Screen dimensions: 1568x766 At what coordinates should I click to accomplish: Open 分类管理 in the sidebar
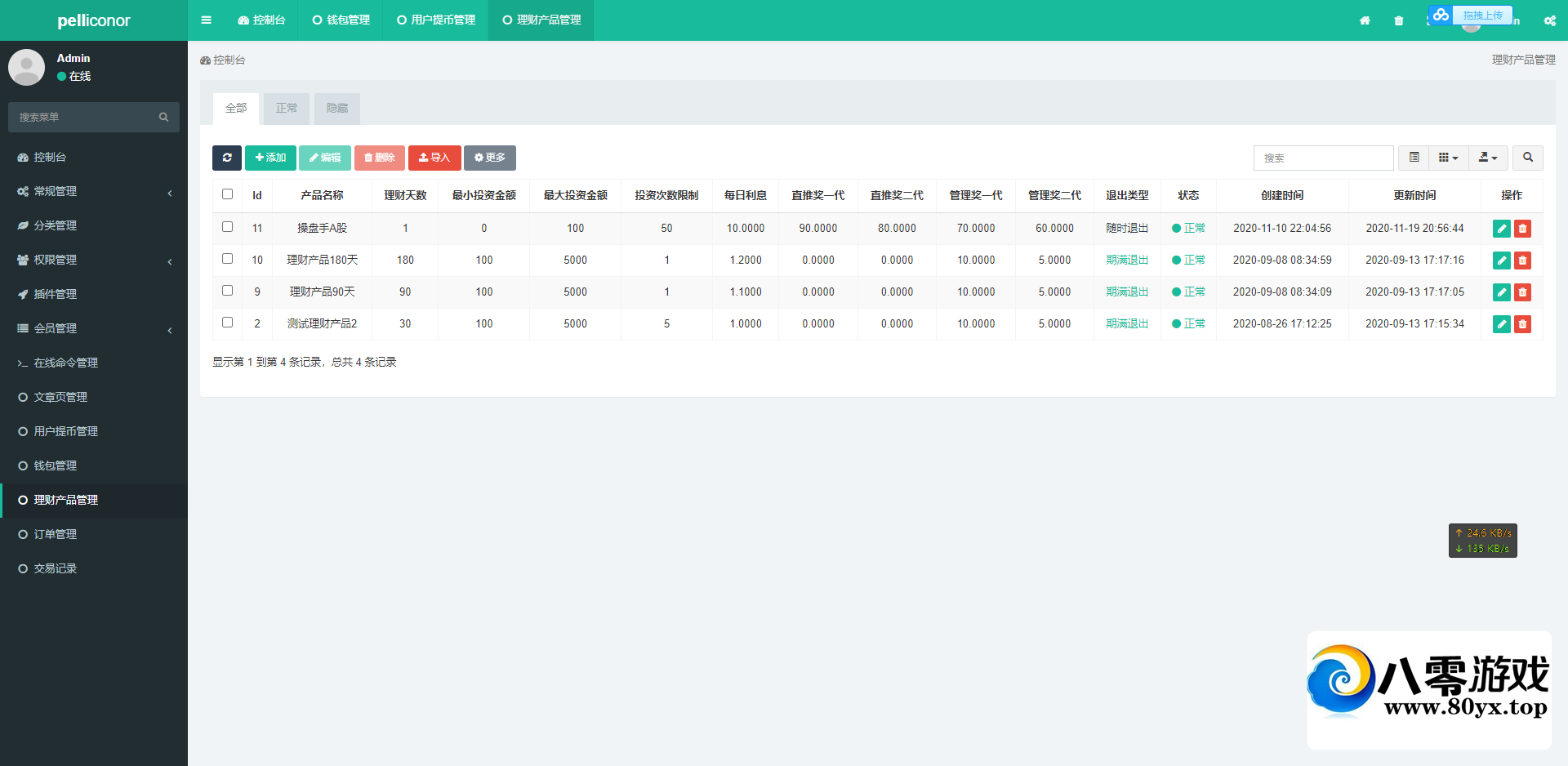click(94, 225)
